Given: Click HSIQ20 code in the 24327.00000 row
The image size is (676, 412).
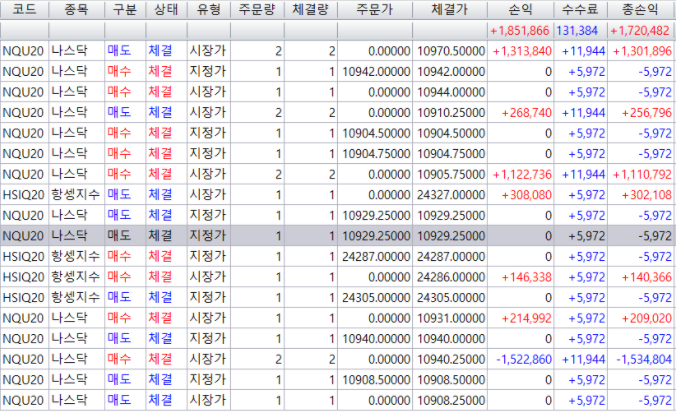Looking at the screenshot, I should coord(23,195).
